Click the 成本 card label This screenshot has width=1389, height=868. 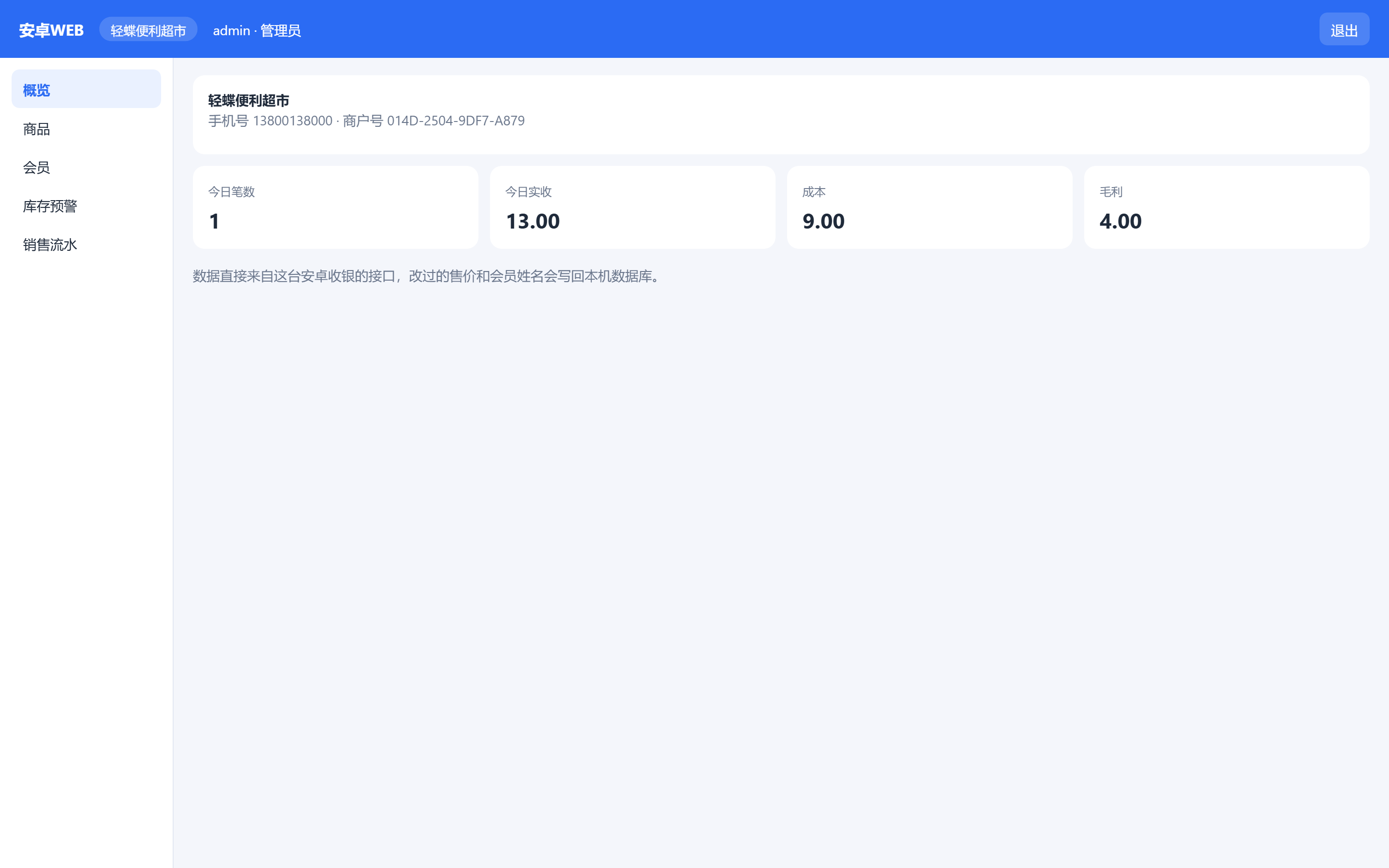coord(814,192)
